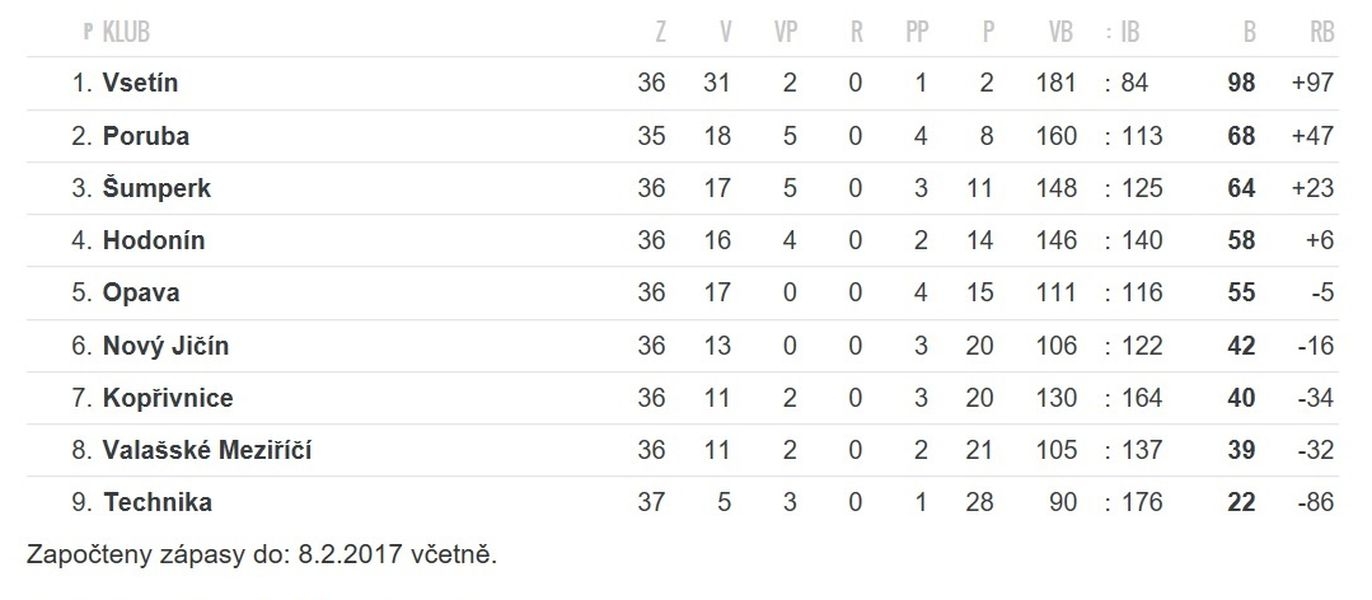Sort by KLUB column header
Image resolution: width=1372 pixels, height=600 pixels.
pyautogui.click(x=126, y=33)
